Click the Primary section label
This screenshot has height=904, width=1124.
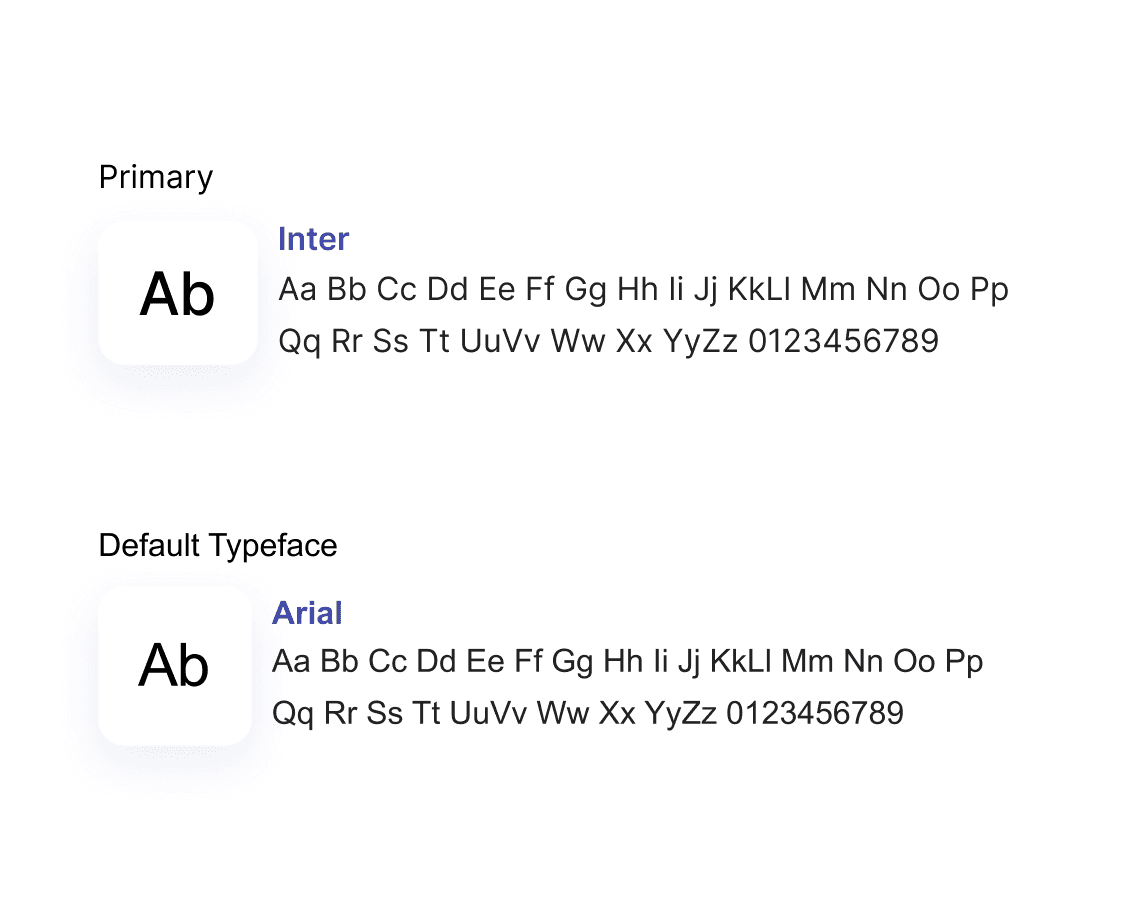156,177
